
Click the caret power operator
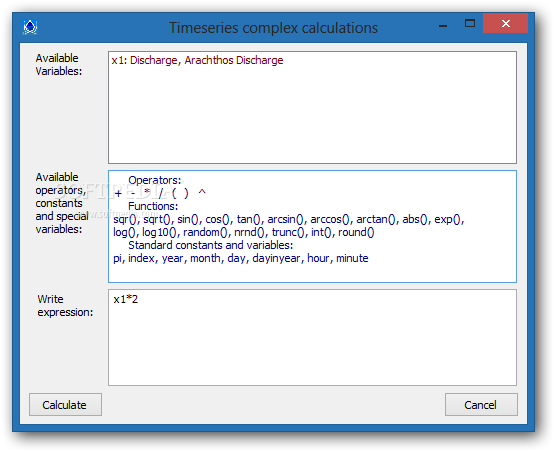click(x=202, y=192)
